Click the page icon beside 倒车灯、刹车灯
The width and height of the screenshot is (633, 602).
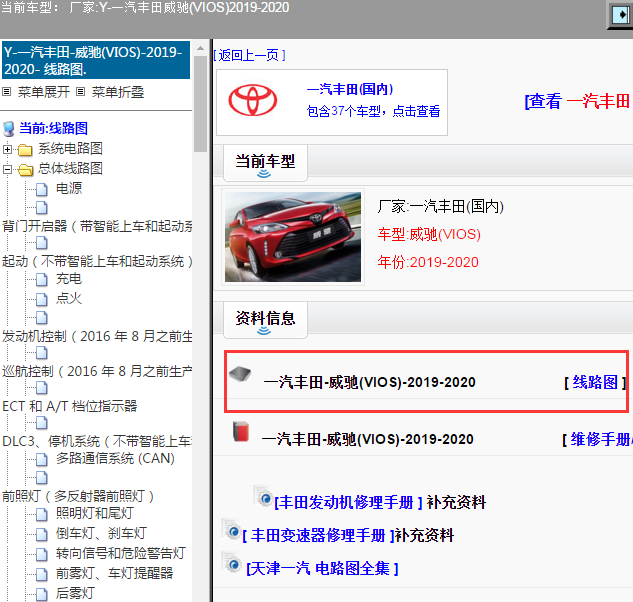[42, 534]
